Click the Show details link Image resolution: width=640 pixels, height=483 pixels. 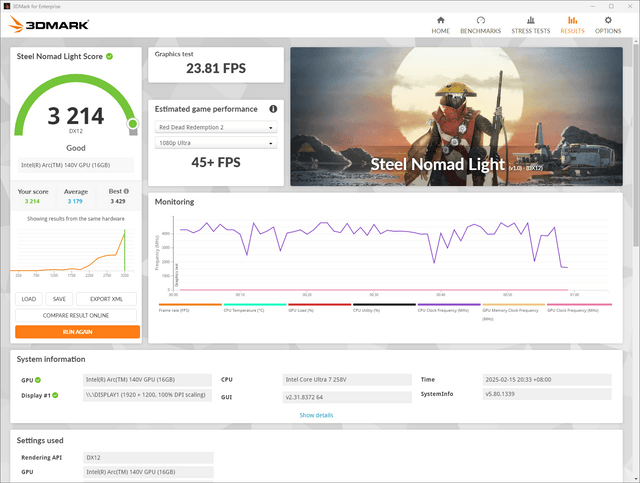point(316,415)
